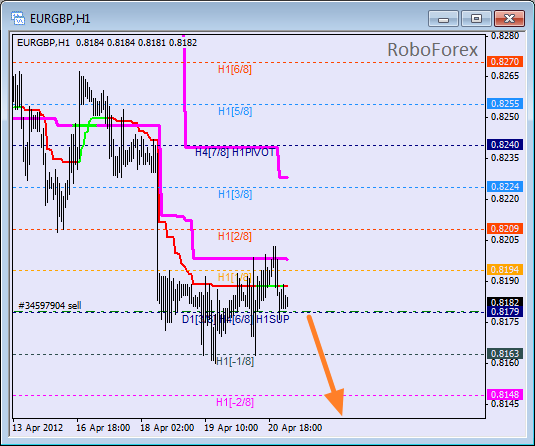Click the 0.8235 price scale value
Viewport: 535px width, 446px height.
tap(505, 158)
